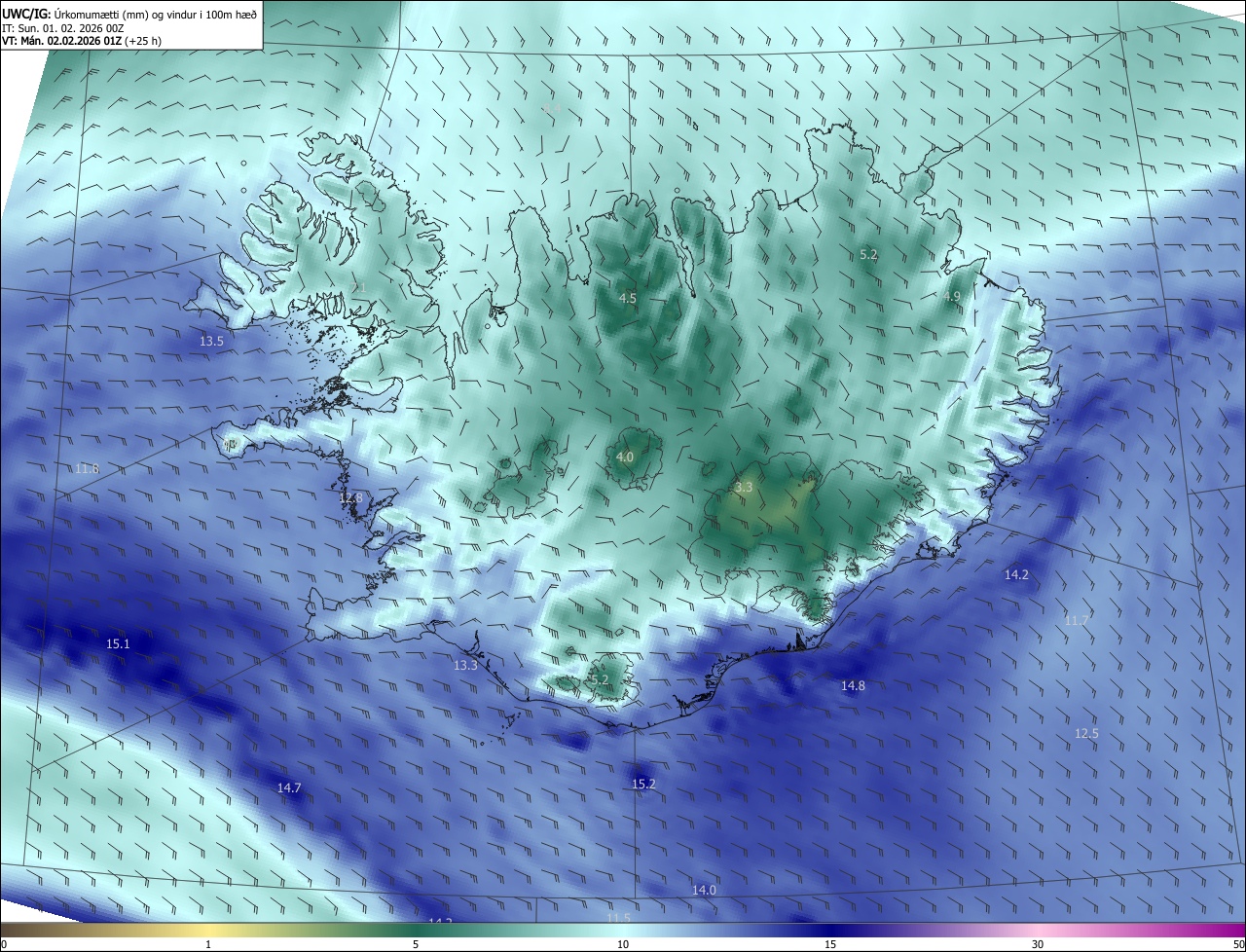This screenshot has width=1246, height=952.
Task: Click the 13.3 value near the southwest coast
Action: click(x=465, y=665)
